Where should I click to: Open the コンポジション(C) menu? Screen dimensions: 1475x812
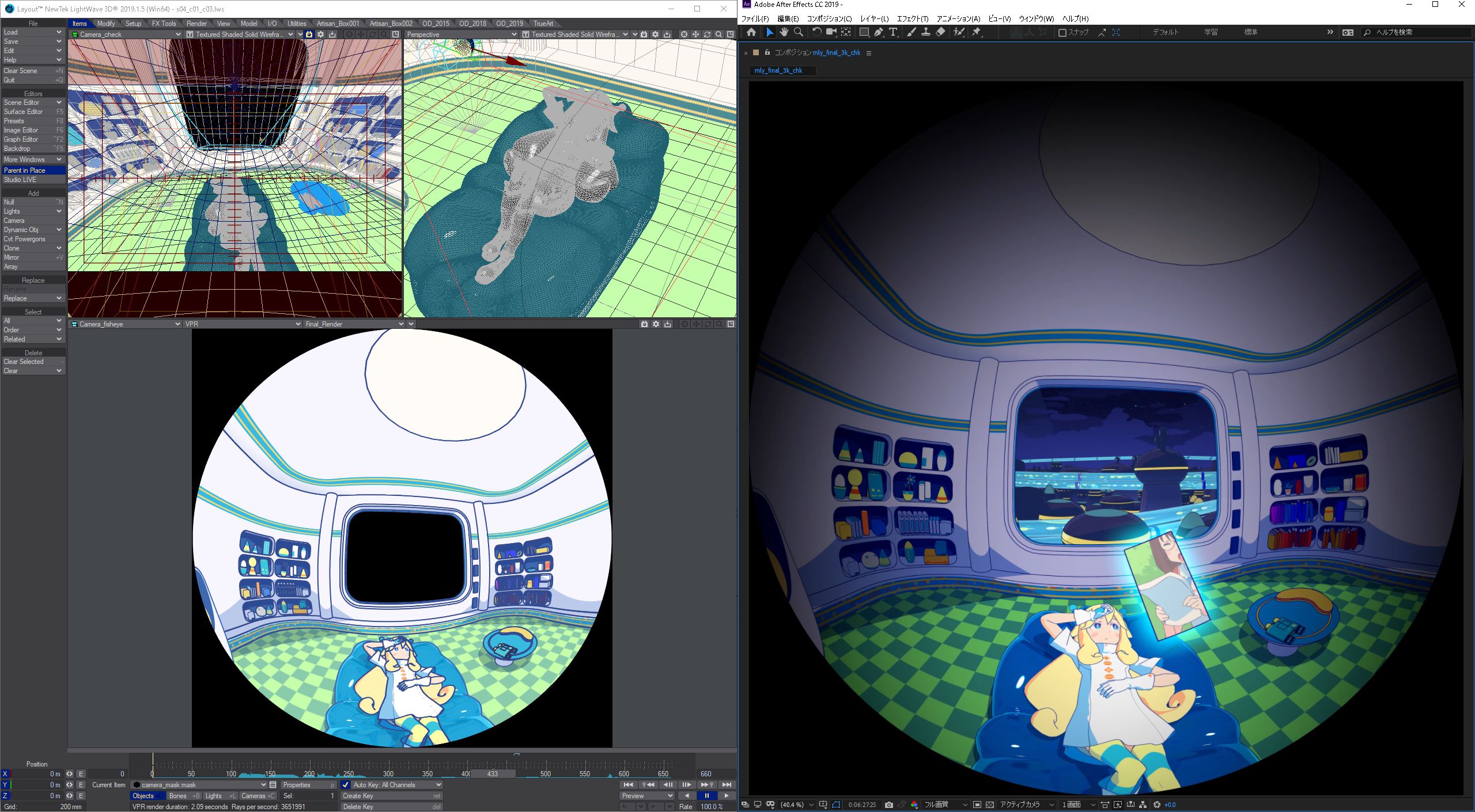coord(829,19)
